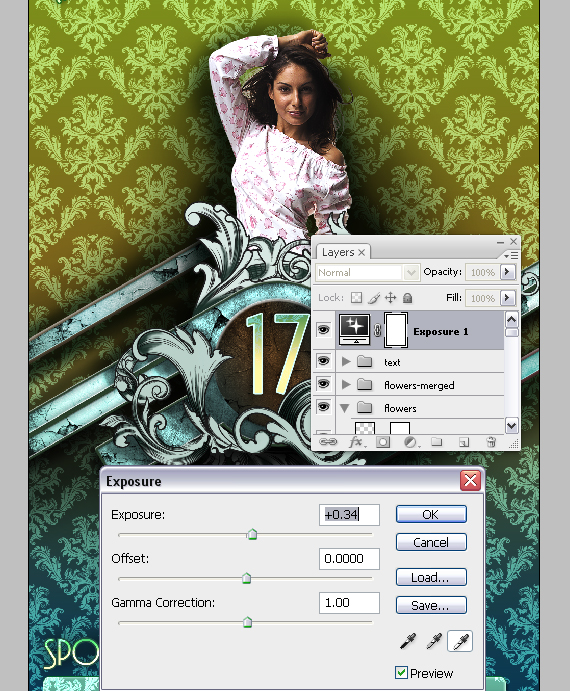Hide the text group
The width and height of the screenshot is (570, 691).
pyautogui.click(x=323, y=361)
